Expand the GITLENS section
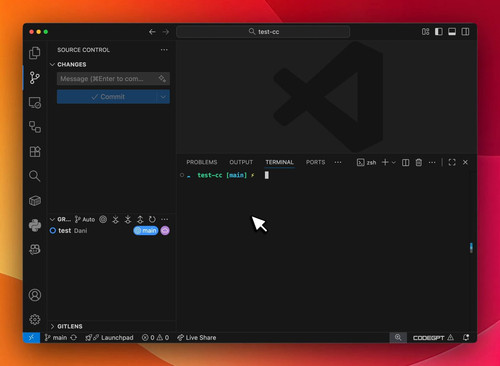 (x=52, y=326)
